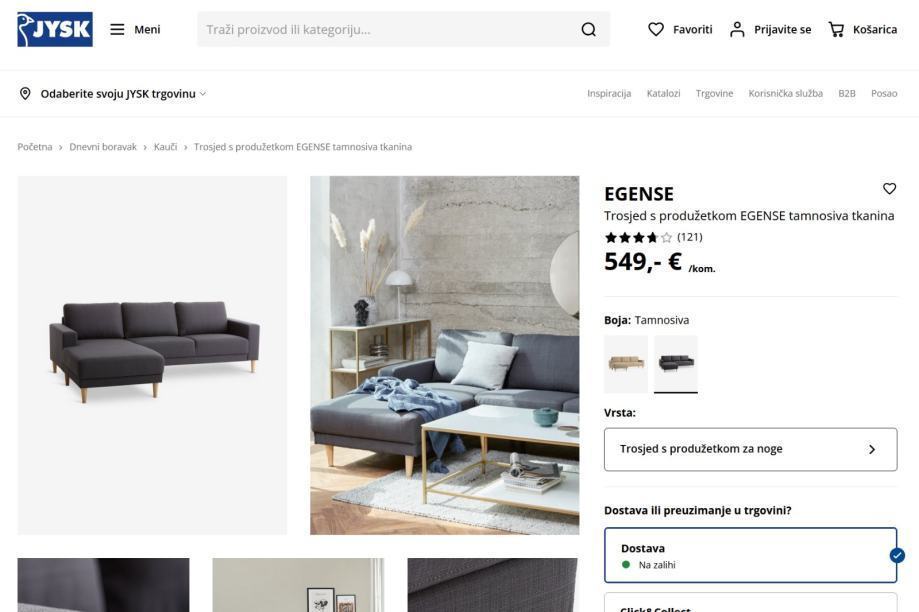The width and height of the screenshot is (919, 612).
Task: Select the dark grey sofa color swatch
Action: click(676, 363)
